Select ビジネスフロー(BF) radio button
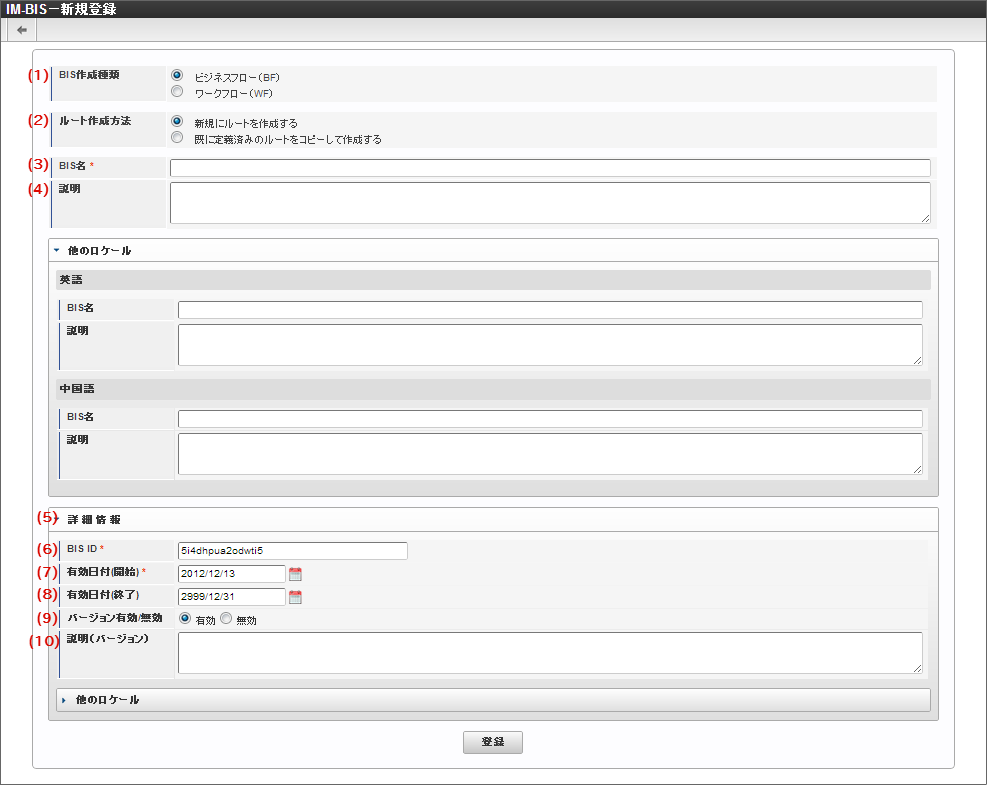Screen dimensions: 987x785 pyautogui.click(x=177, y=76)
